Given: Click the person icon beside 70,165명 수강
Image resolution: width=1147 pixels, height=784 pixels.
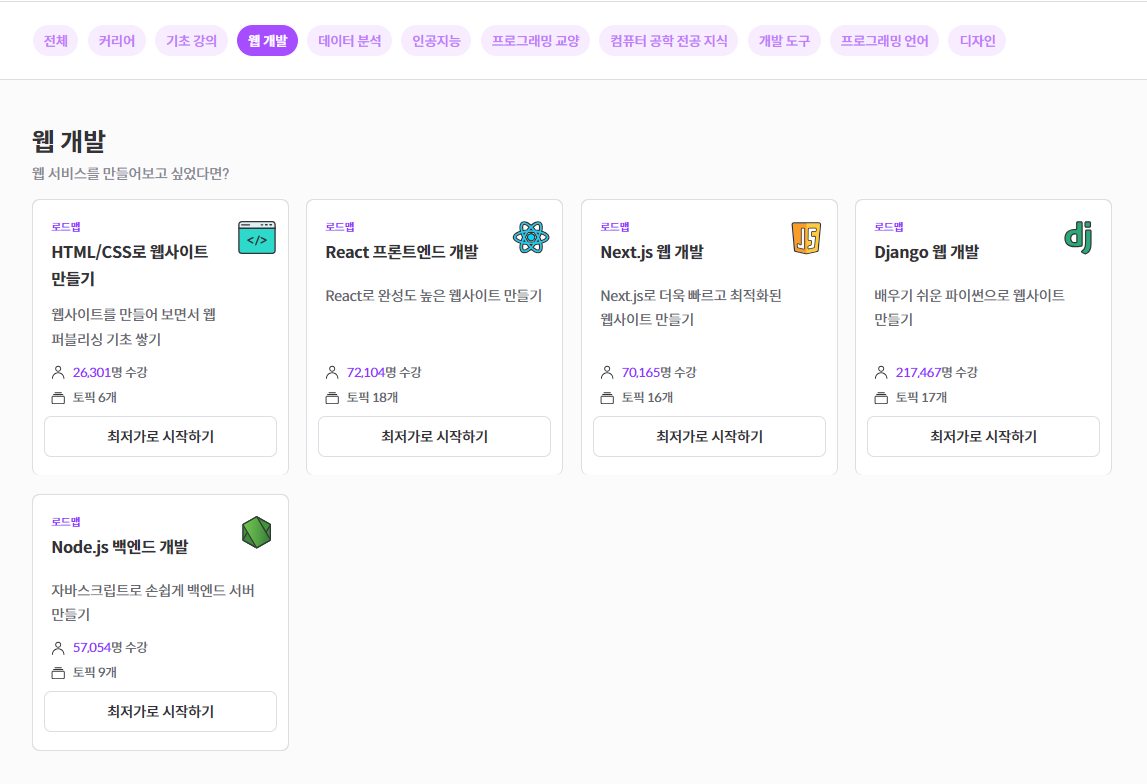Looking at the screenshot, I should [x=607, y=372].
